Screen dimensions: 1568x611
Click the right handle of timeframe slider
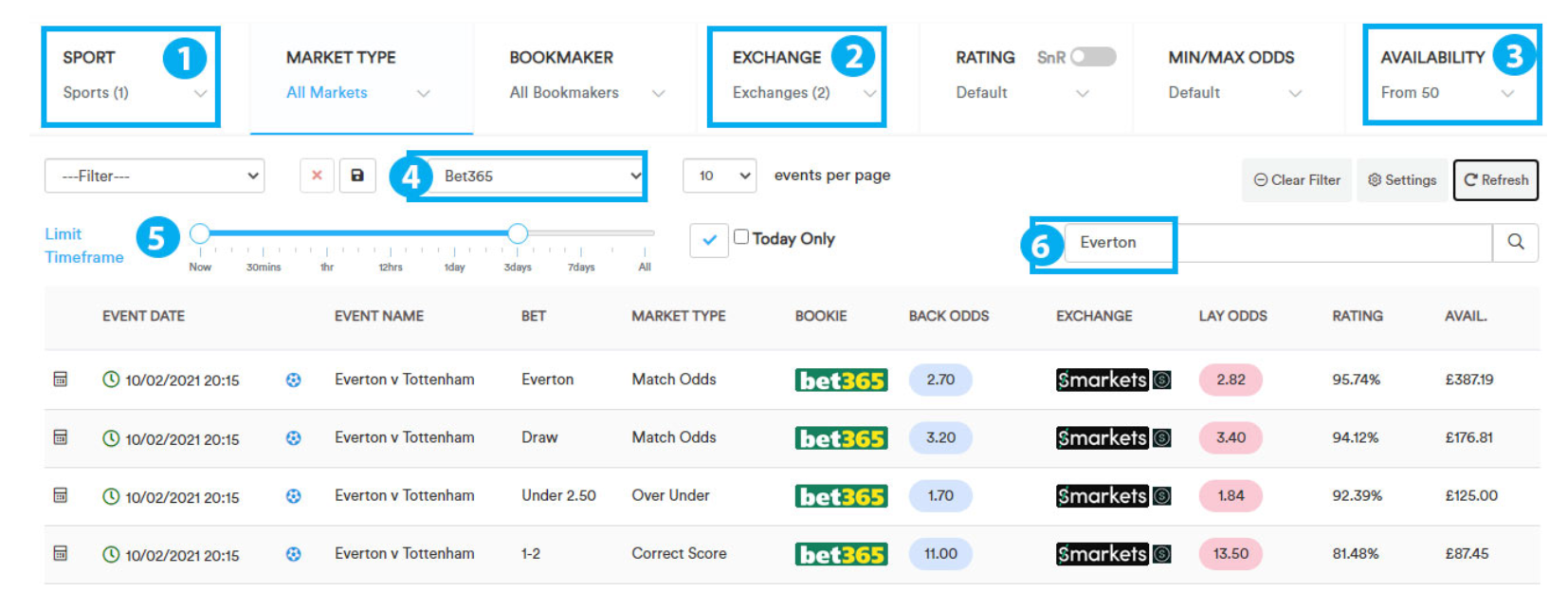pos(518,233)
